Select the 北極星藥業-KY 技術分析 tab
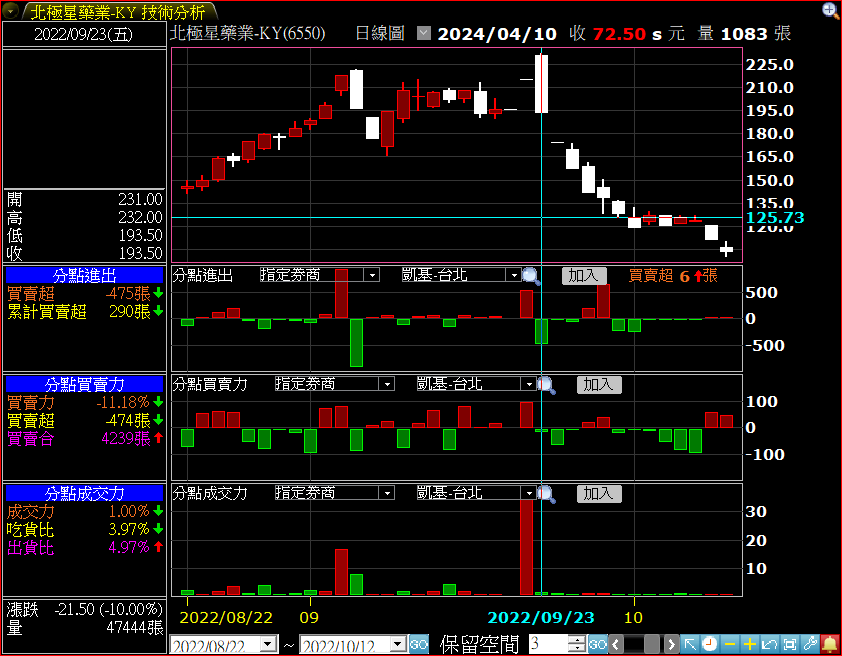Viewport: 842px width, 656px height. (x=116, y=12)
